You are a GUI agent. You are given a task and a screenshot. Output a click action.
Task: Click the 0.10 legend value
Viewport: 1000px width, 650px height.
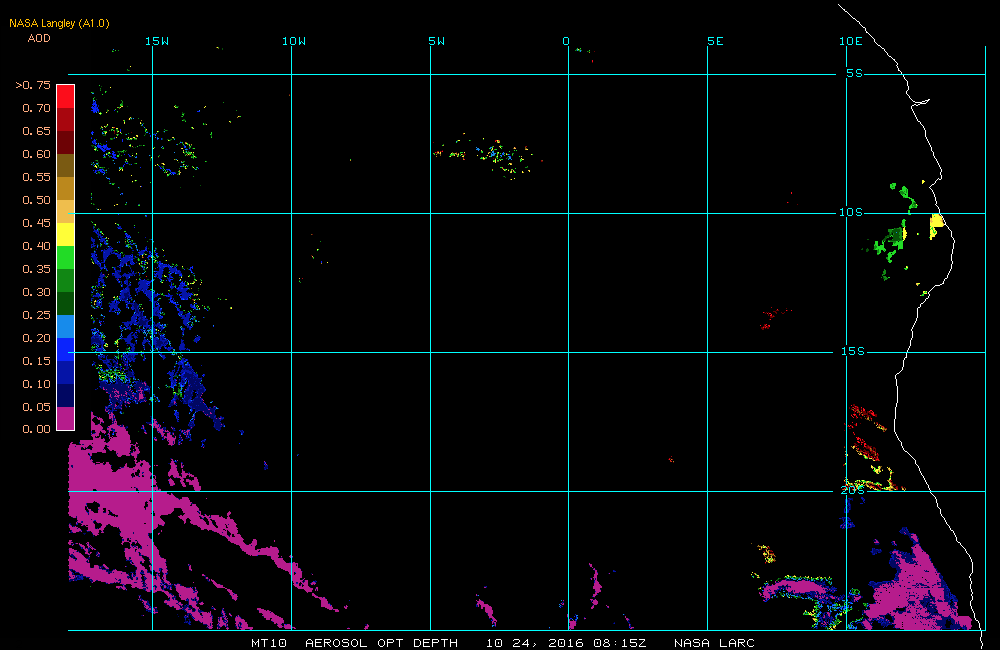pos(36,384)
